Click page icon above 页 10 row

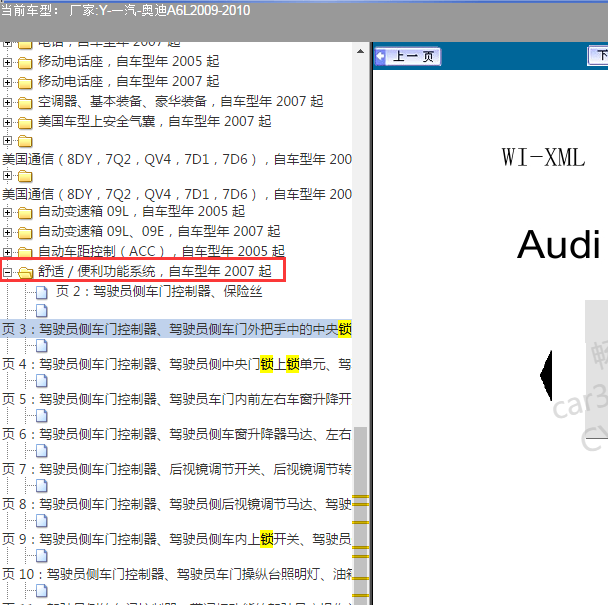pos(42,556)
